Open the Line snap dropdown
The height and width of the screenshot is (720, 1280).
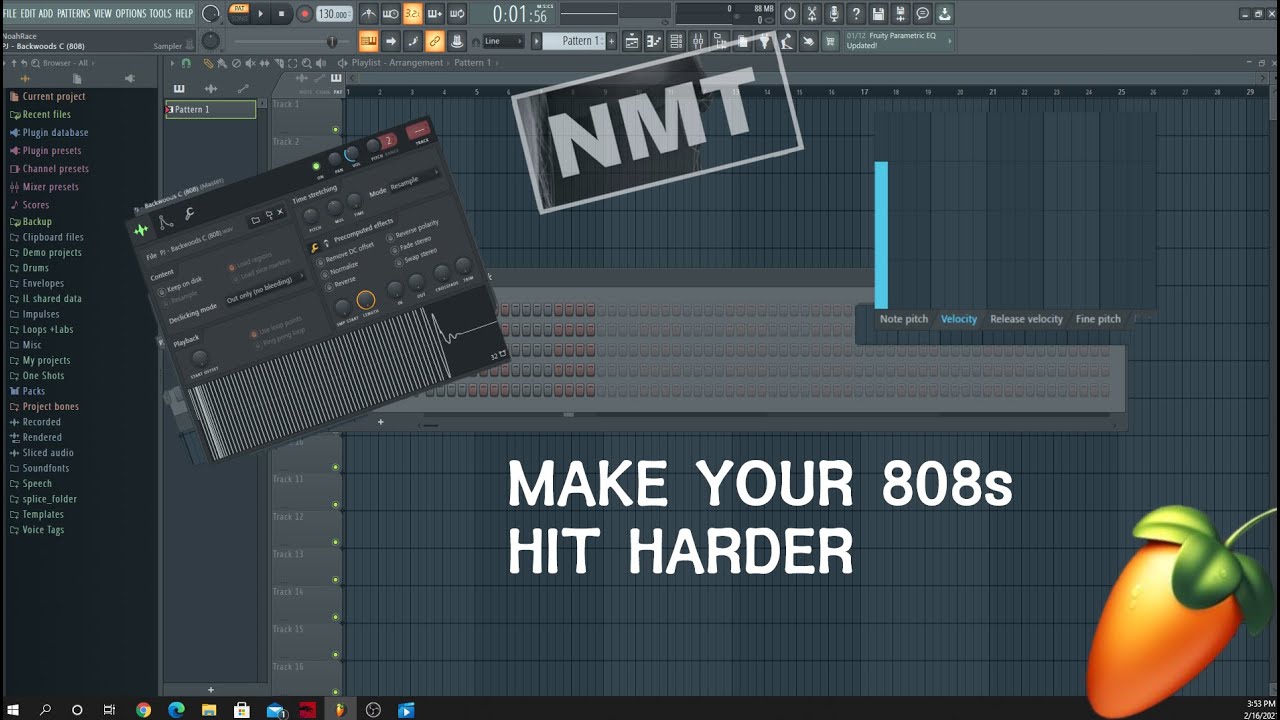point(503,41)
